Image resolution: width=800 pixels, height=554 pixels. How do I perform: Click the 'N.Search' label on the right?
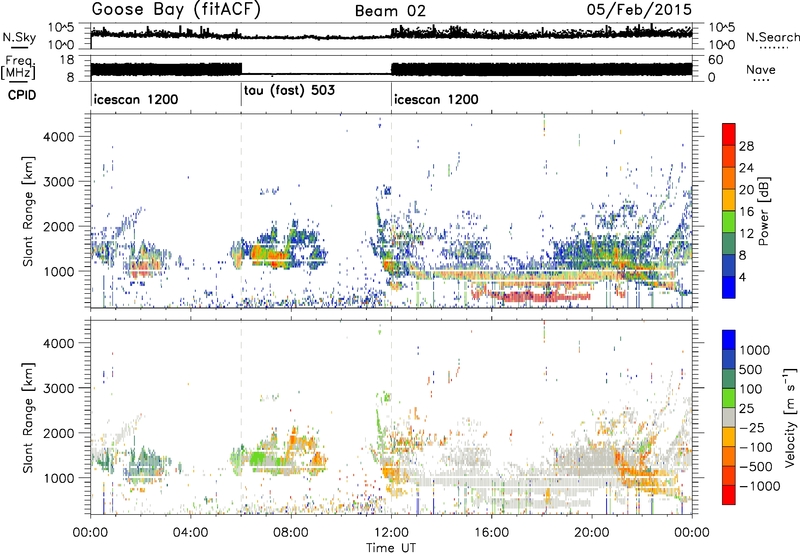tap(772, 37)
